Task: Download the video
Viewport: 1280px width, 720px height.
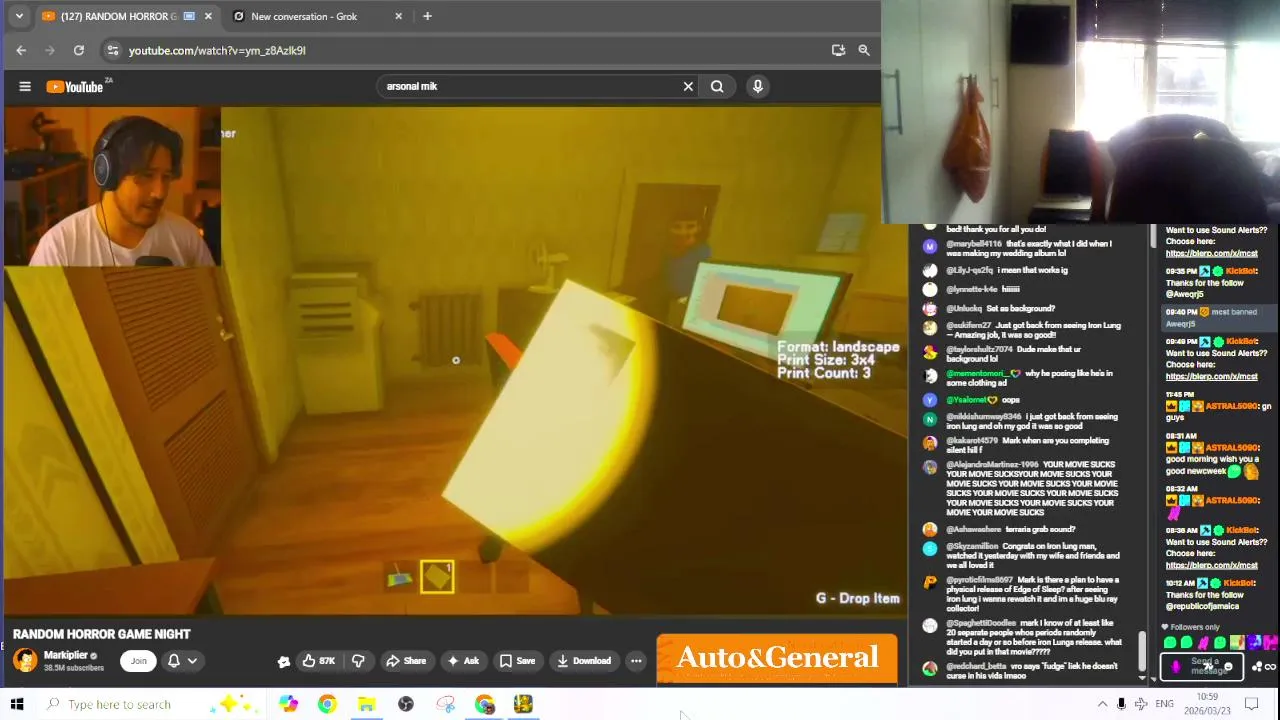Action: pyautogui.click(x=583, y=660)
